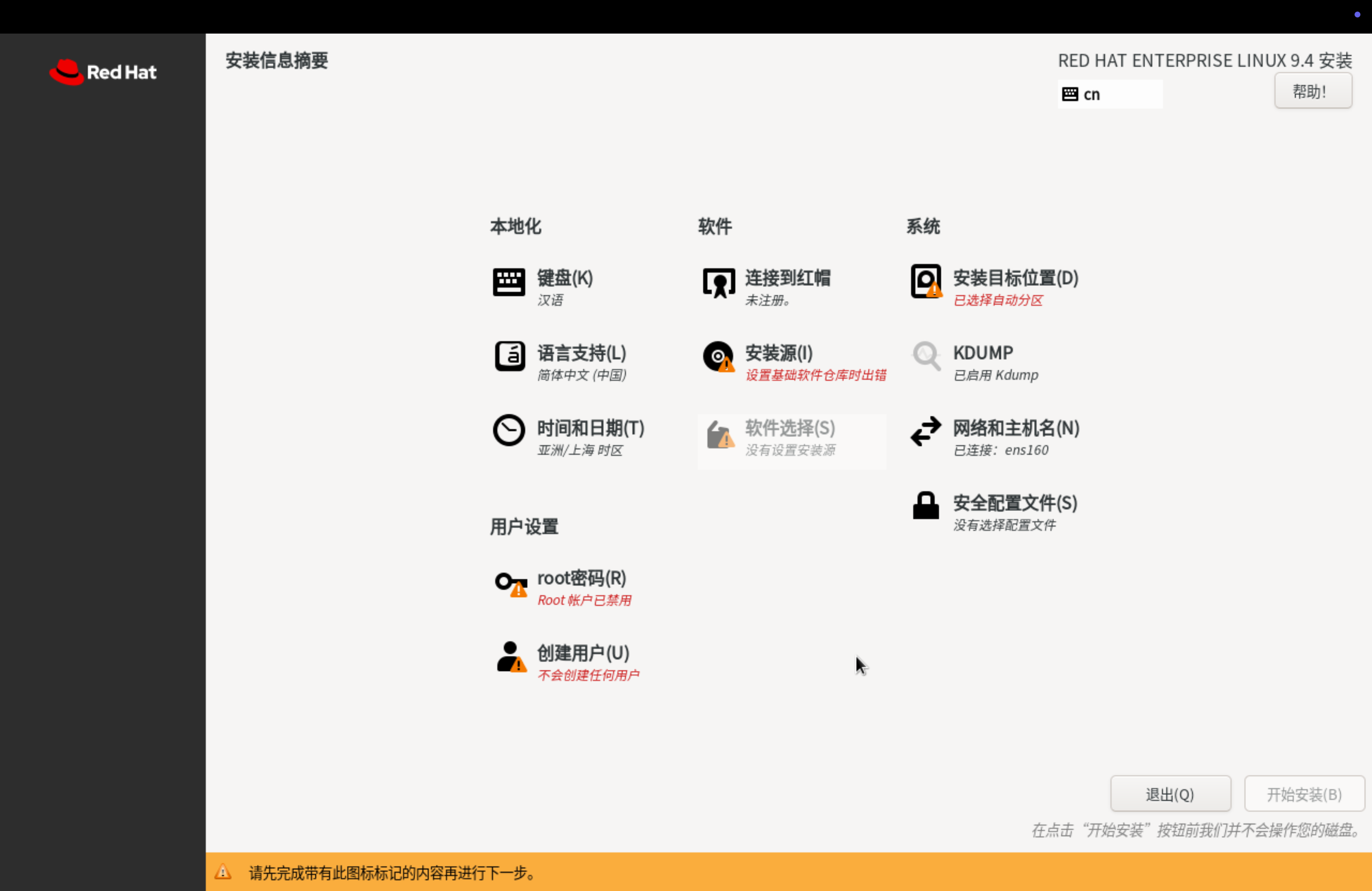
Task: Open Time and Date (时间和日期) clock icon
Action: (509, 430)
